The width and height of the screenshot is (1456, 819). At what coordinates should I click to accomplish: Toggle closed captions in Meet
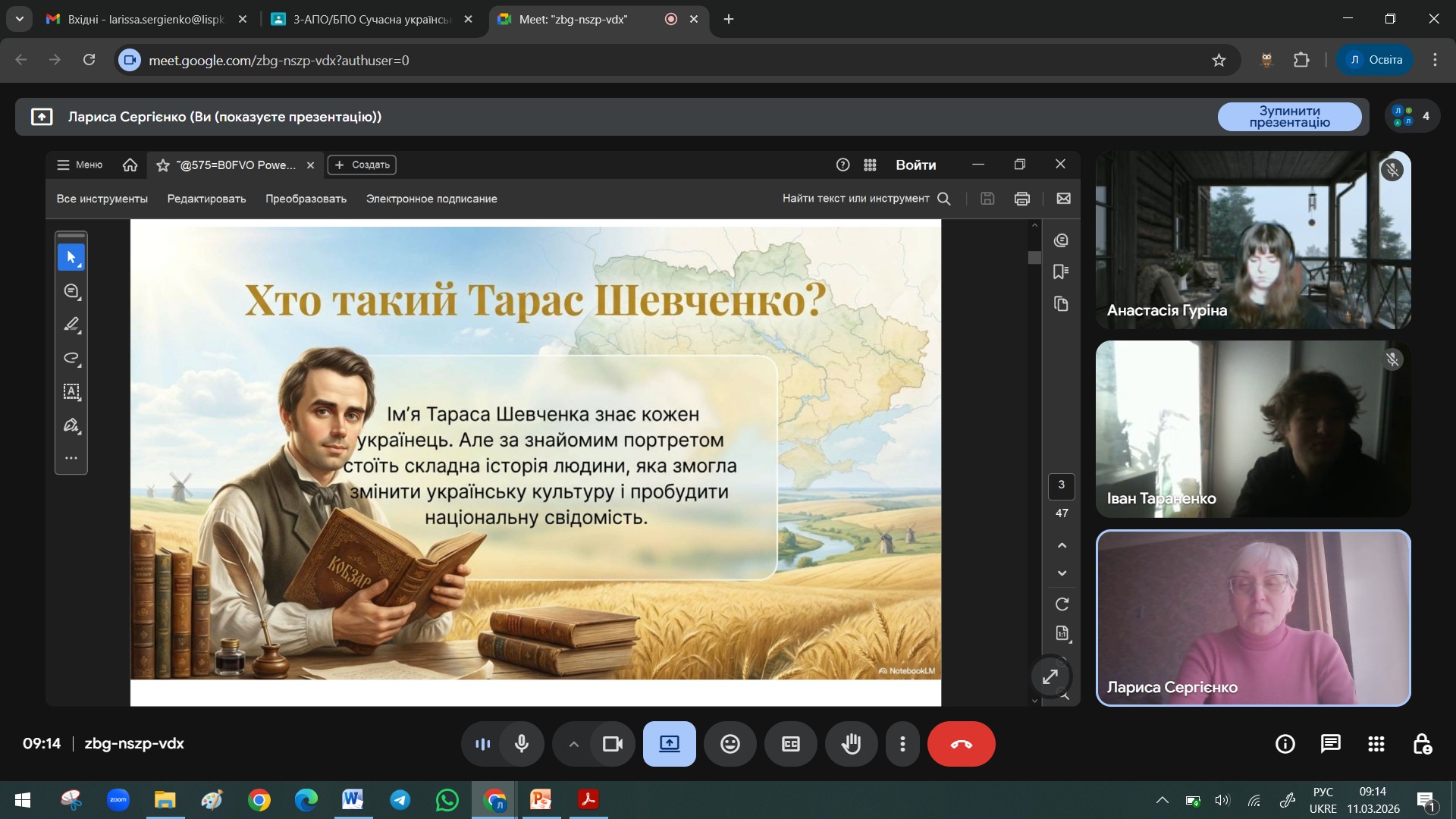coord(790,744)
